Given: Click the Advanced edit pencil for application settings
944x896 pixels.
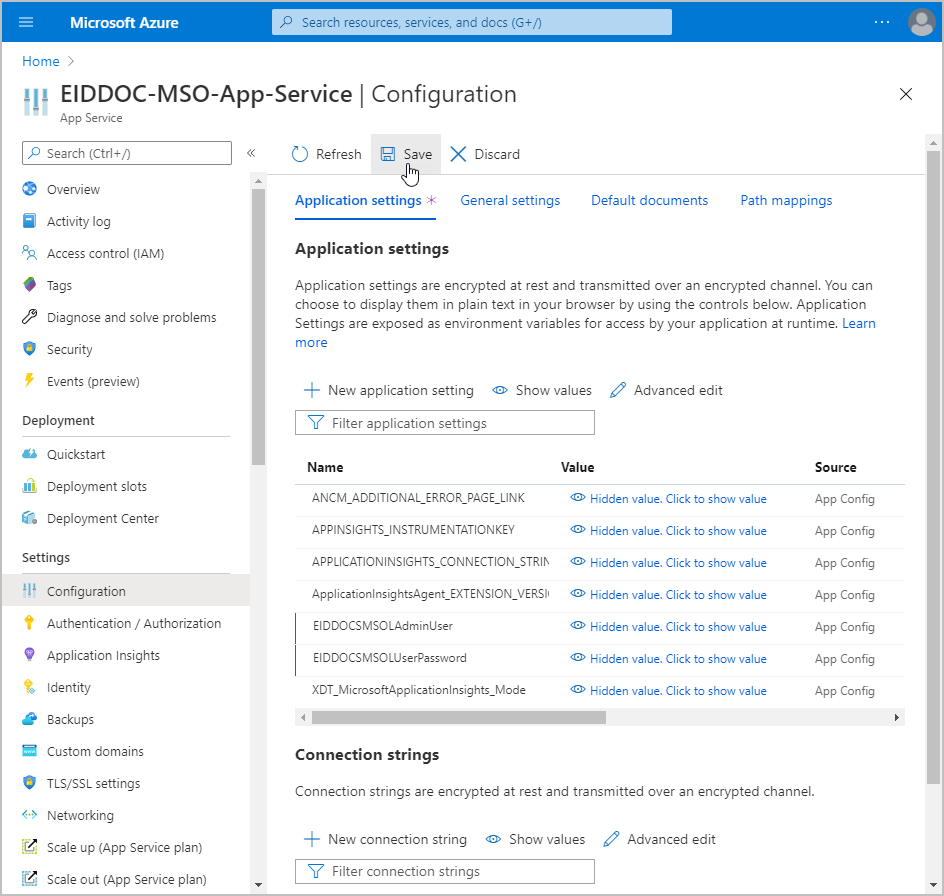Looking at the screenshot, I should [x=618, y=390].
